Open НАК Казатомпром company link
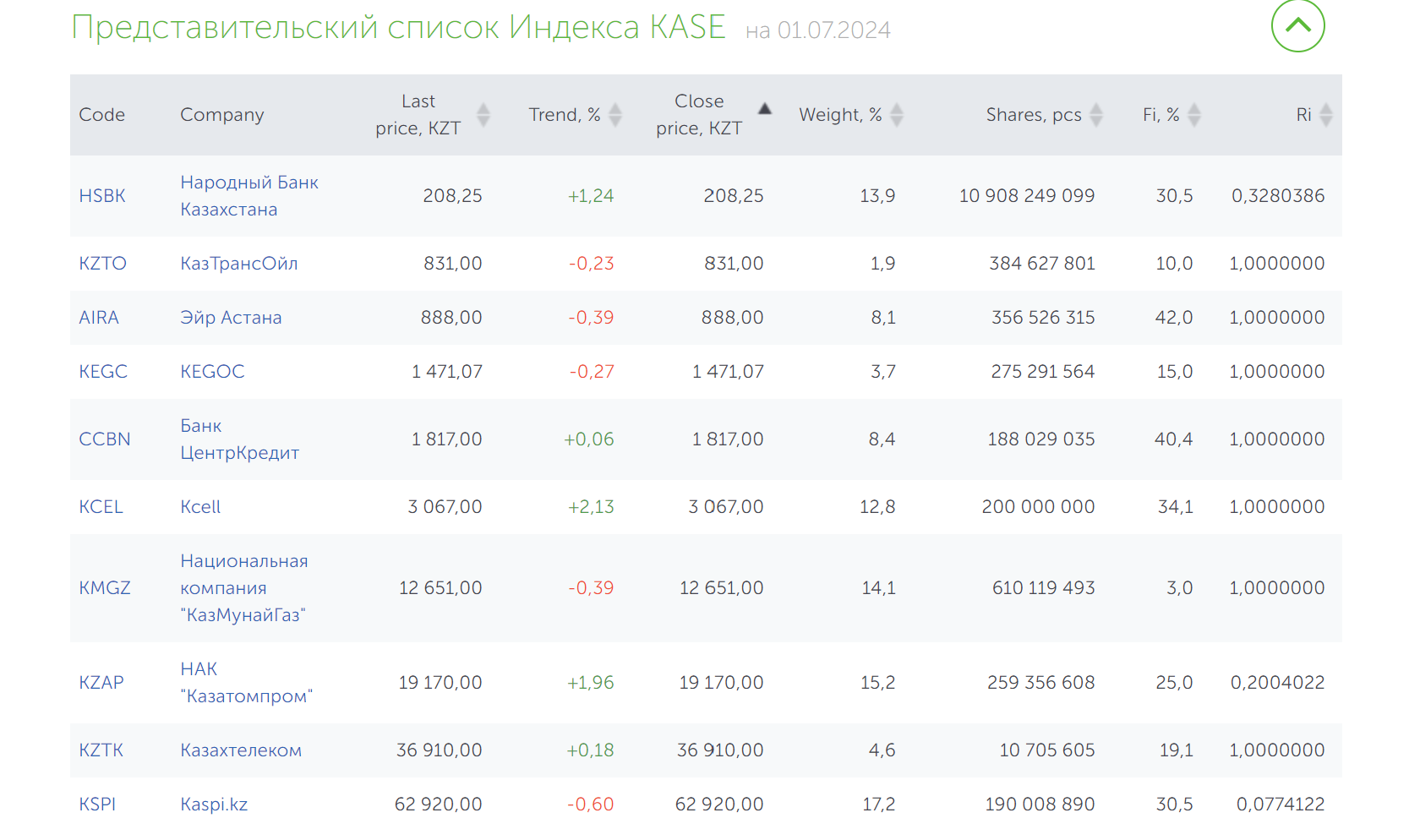 [x=246, y=683]
